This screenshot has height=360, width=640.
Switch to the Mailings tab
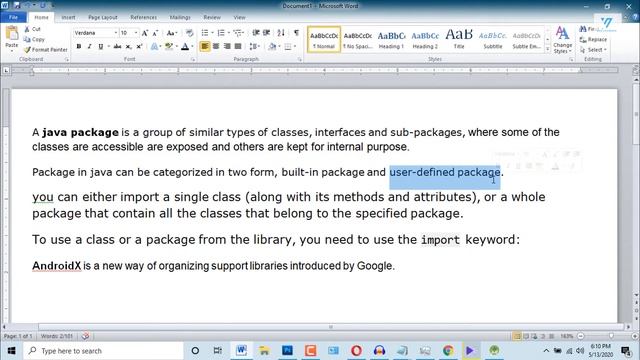(x=180, y=17)
